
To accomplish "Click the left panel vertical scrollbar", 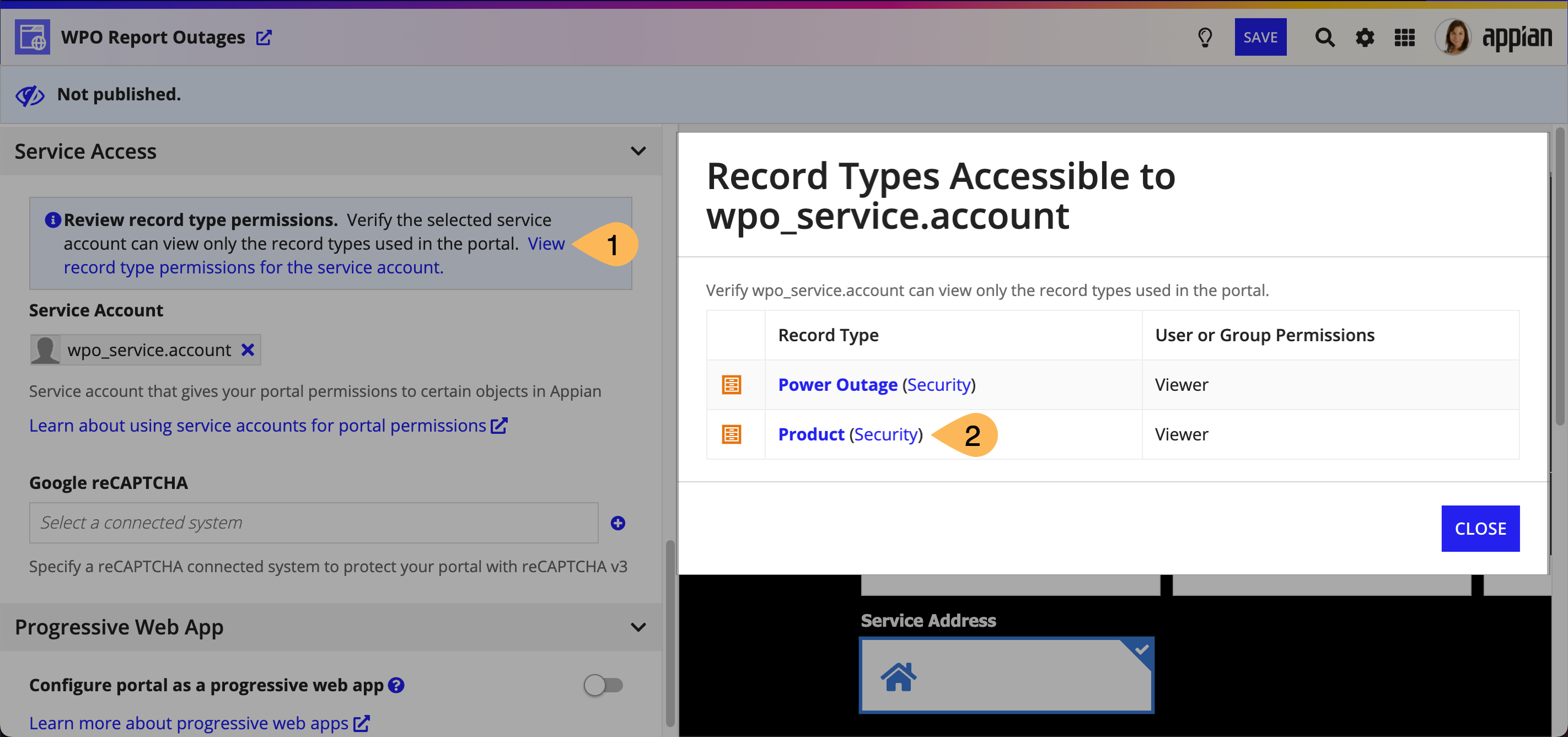I will coord(669,633).
